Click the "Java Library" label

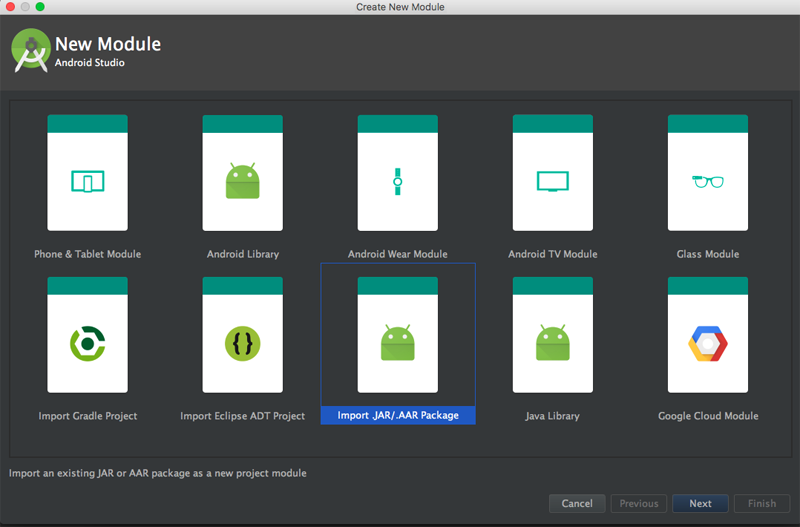(553, 416)
